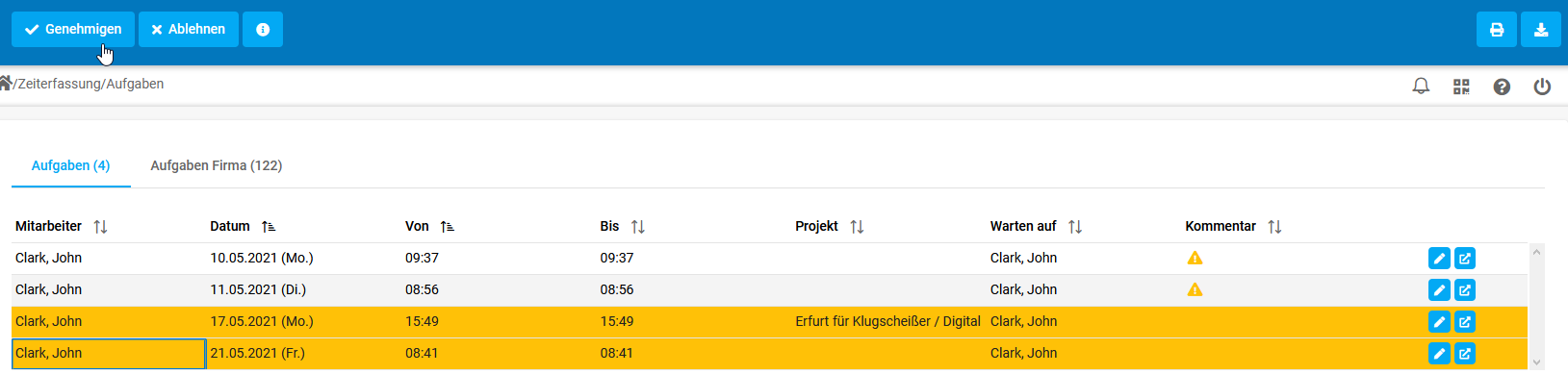Click warning icon in 10.05.2021 row
The height and width of the screenshot is (374, 1568).
coord(1195,258)
